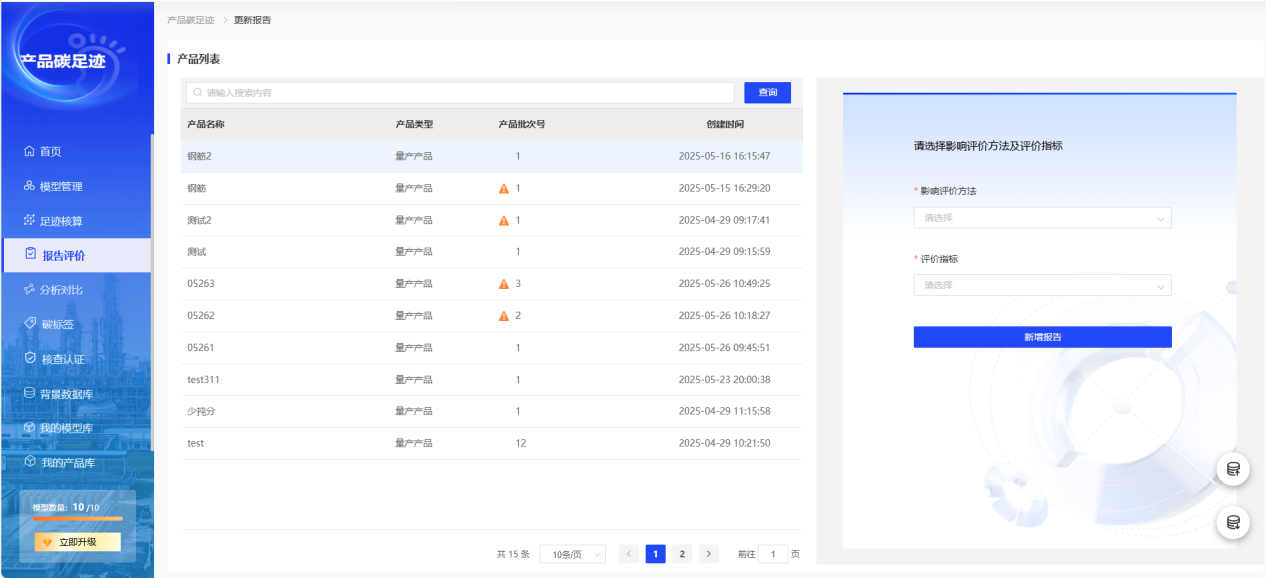Click the 首页 home icon in sidebar
The width and height of the screenshot is (1266, 578).
coord(29,152)
